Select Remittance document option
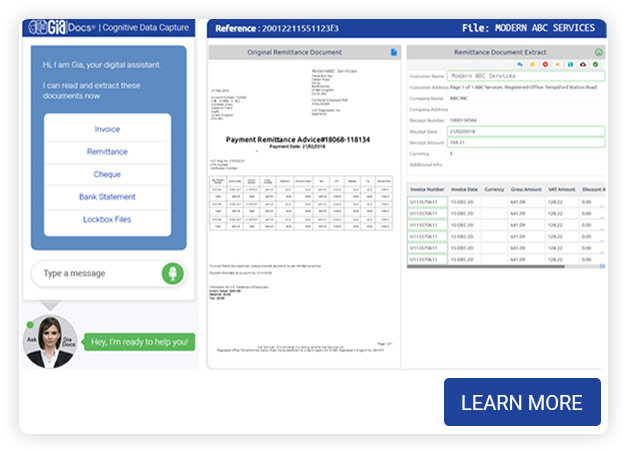Viewport: 627px width, 453px height. click(107, 152)
